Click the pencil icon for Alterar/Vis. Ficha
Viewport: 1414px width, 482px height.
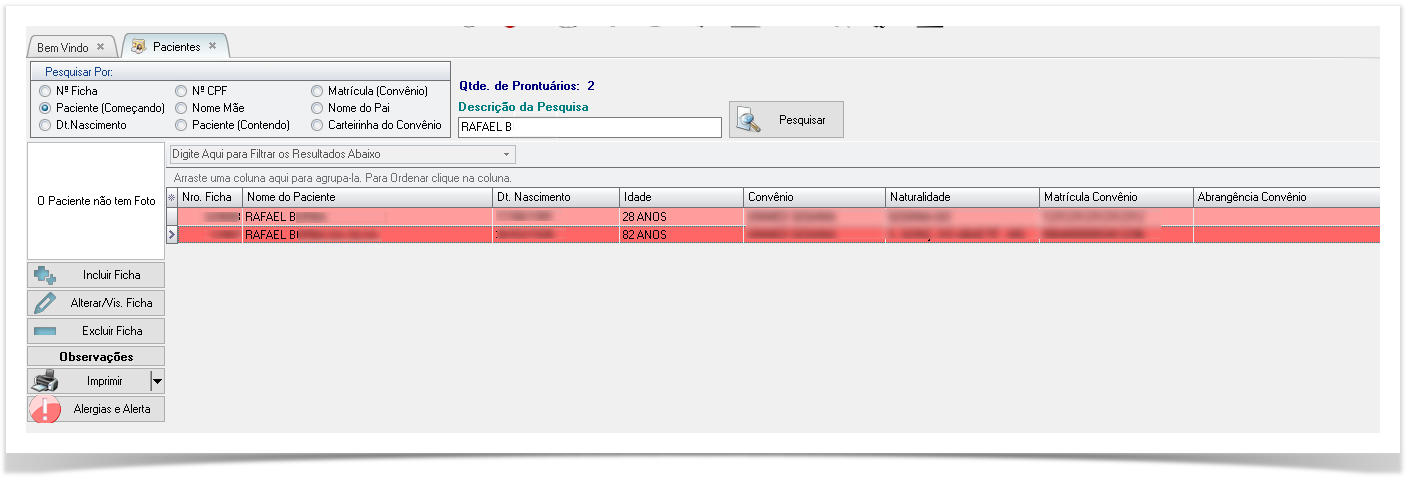click(45, 303)
